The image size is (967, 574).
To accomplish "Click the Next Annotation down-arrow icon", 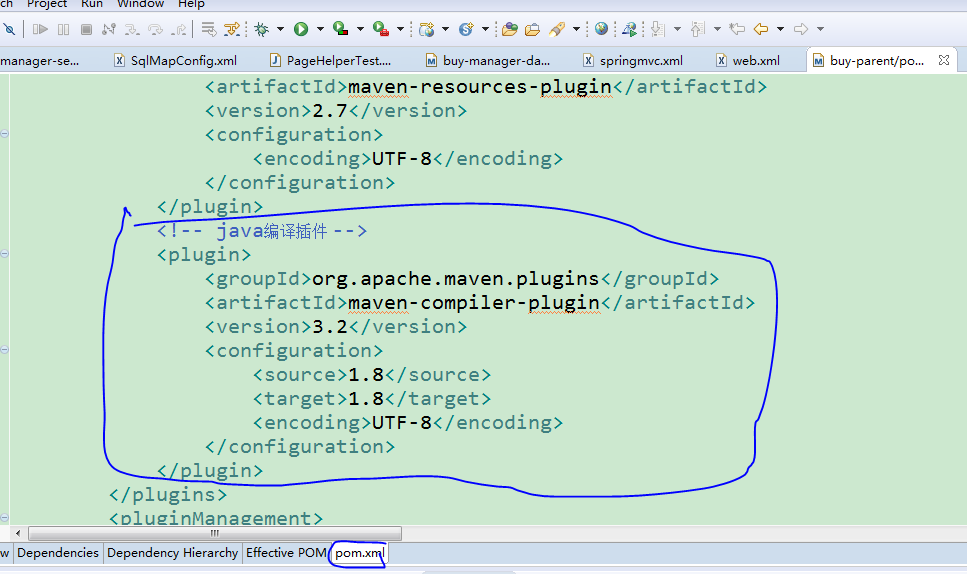I will 658,29.
